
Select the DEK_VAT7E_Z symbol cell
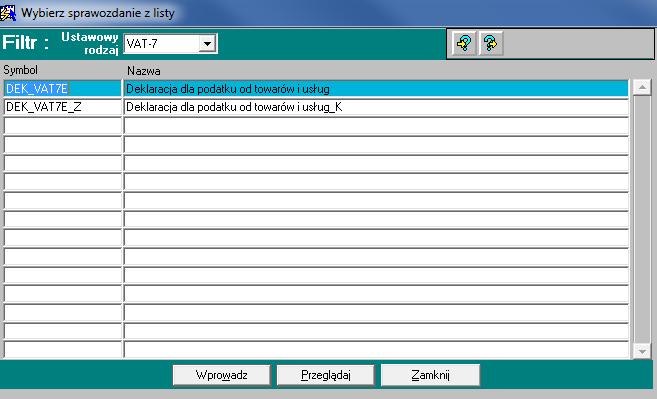coord(63,107)
